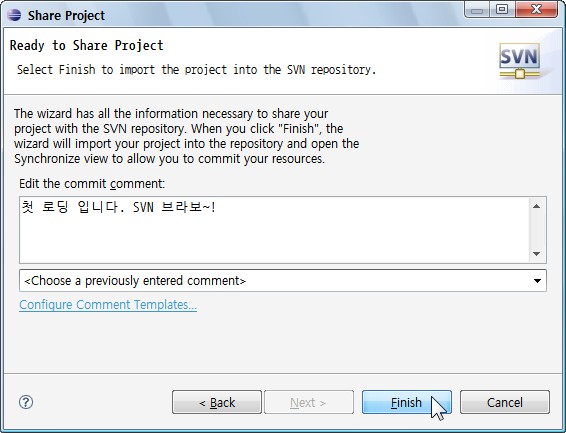Screen dimensions: 566x433
Task: Click the 'Ready to Share Project' heading
Action: (87, 45)
